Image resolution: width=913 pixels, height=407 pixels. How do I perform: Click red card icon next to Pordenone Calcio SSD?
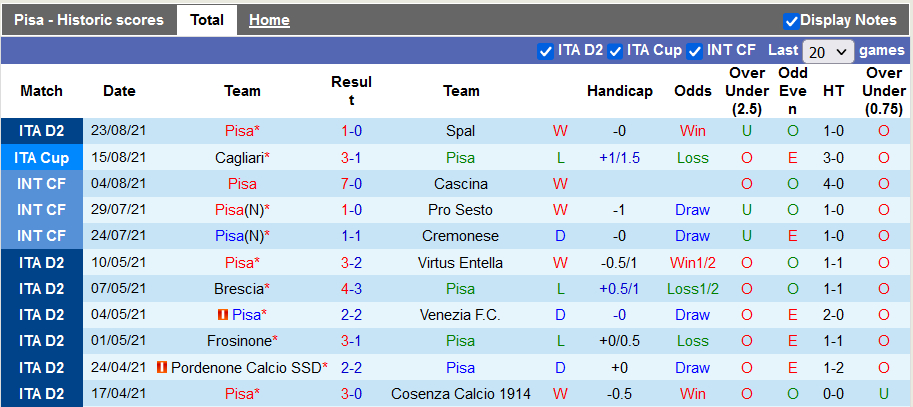coord(162,367)
